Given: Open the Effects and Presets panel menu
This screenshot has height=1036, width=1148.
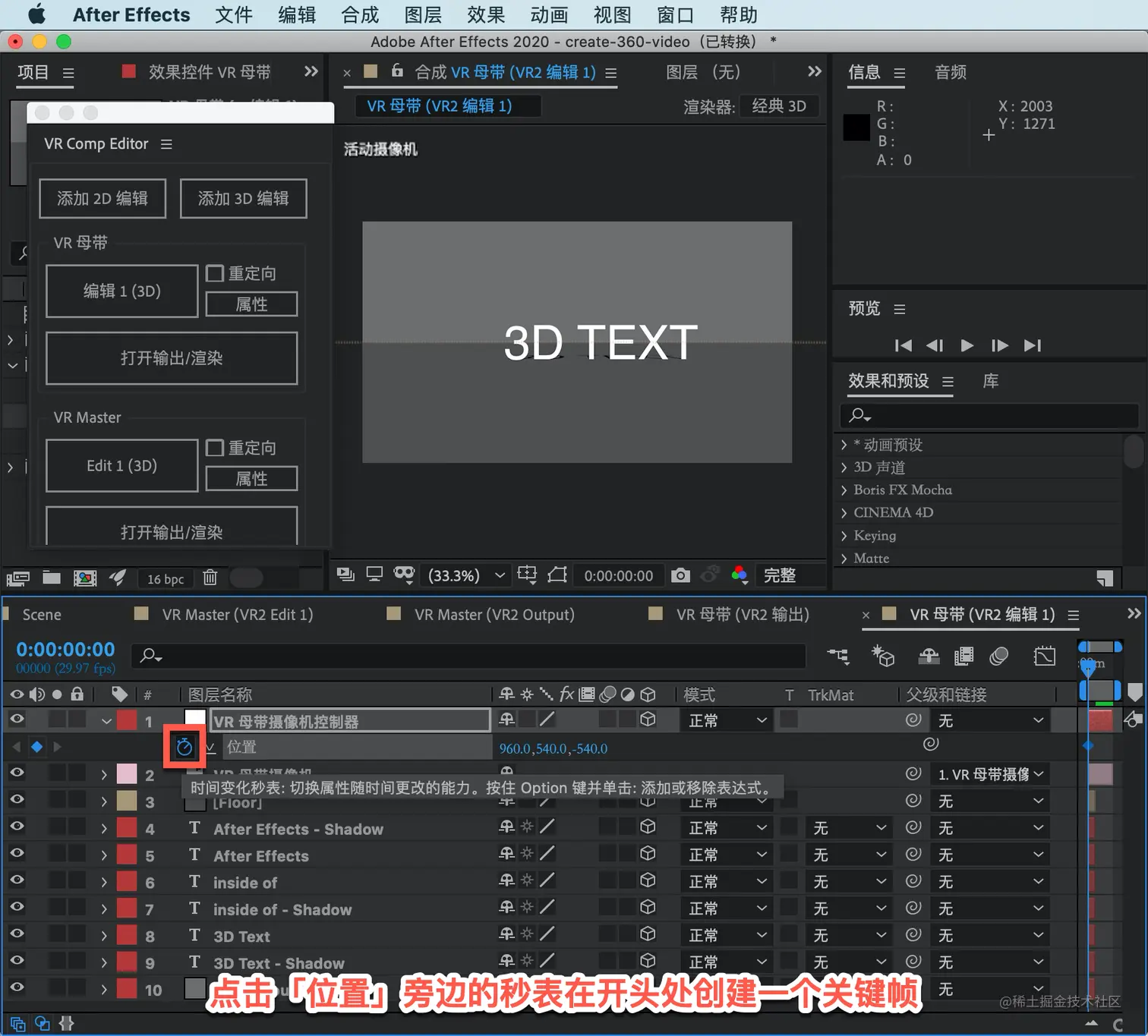Looking at the screenshot, I should (x=948, y=382).
